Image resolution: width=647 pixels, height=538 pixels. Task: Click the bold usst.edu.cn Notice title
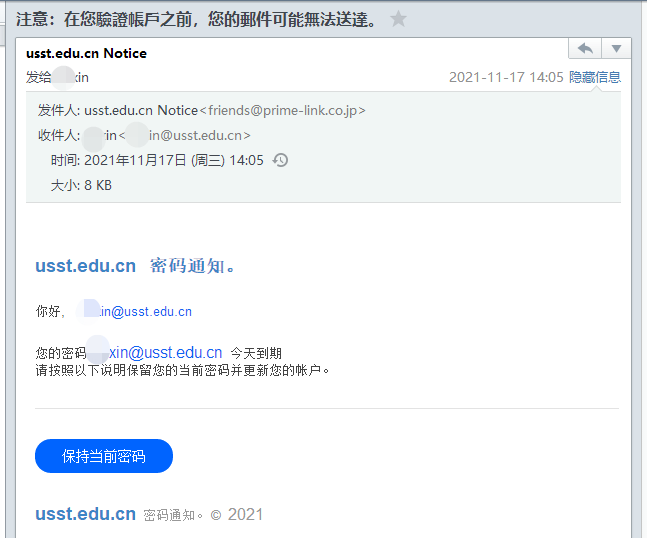pyautogui.click(x=86, y=53)
